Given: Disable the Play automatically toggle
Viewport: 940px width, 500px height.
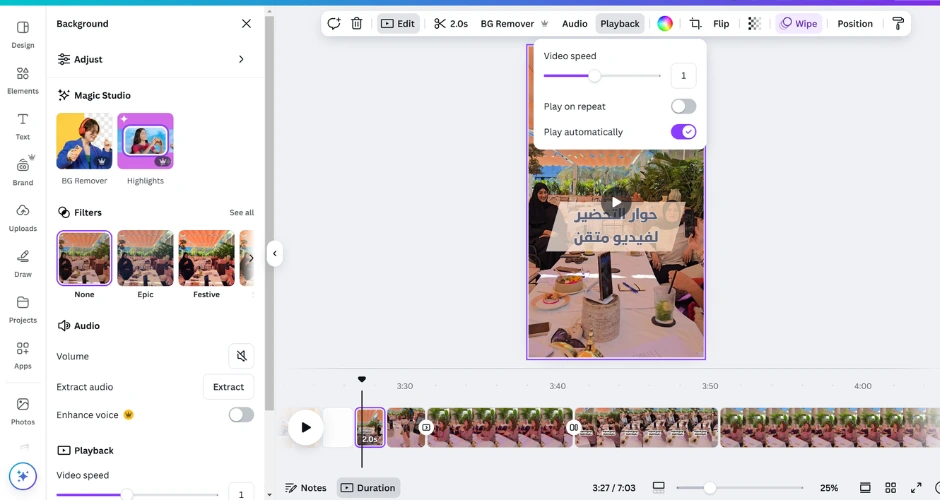Looking at the screenshot, I should coord(683,132).
